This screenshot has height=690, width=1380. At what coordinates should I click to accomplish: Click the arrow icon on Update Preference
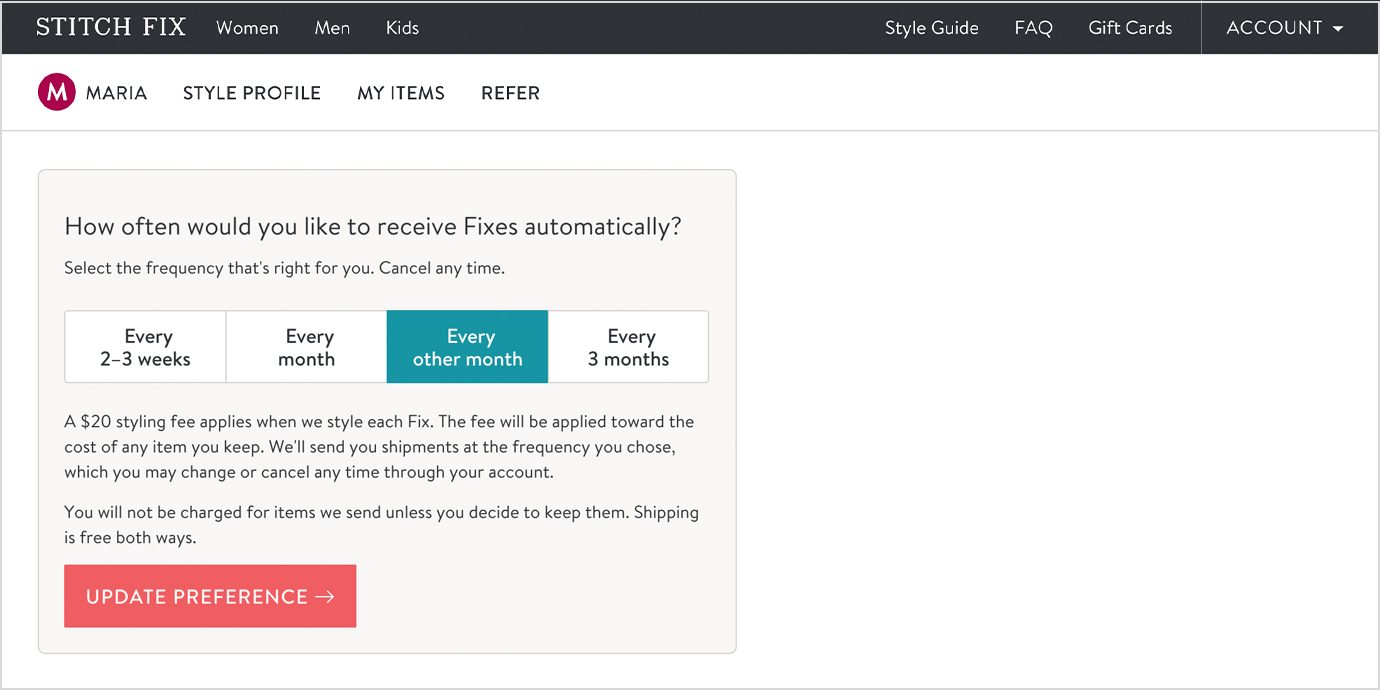click(325, 597)
